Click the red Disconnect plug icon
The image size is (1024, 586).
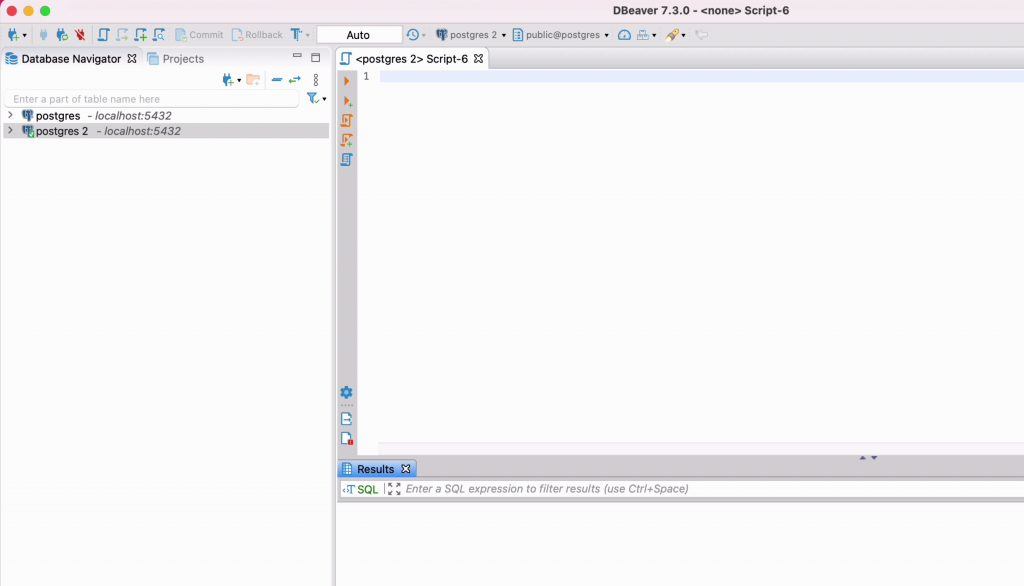tap(80, 35)
